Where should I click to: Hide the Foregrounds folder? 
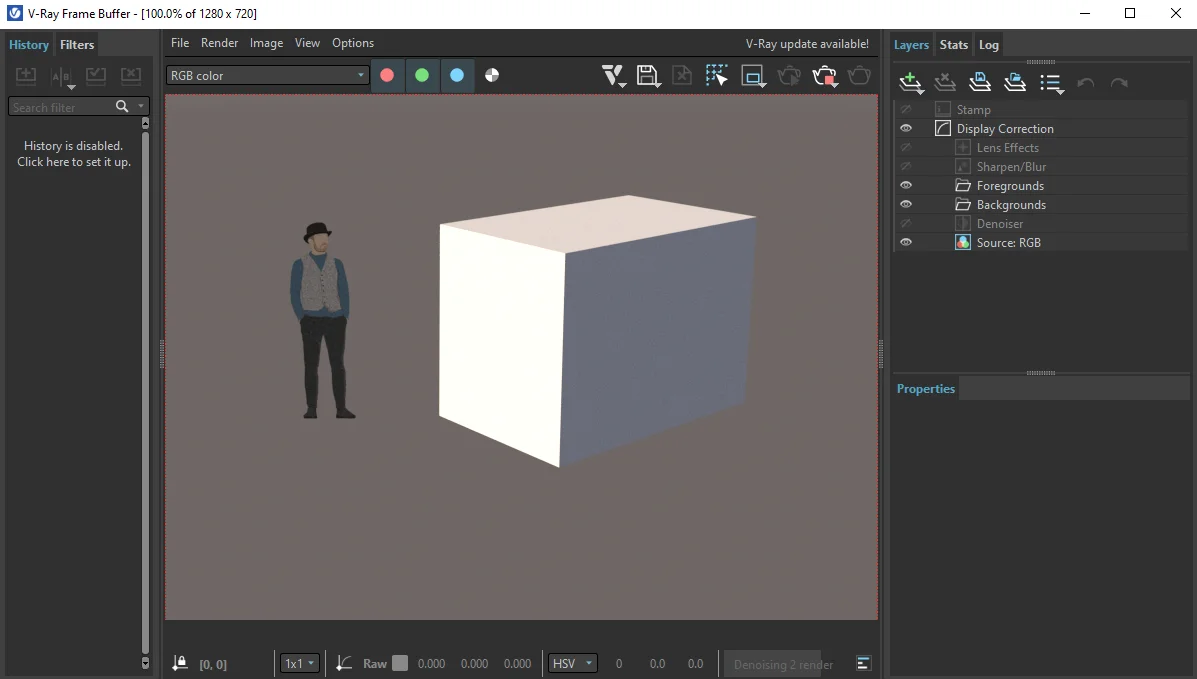(906, 186)
